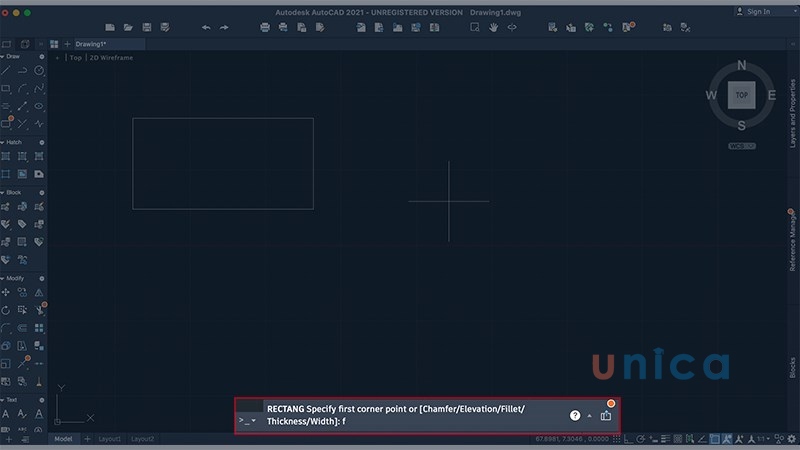Click the share icon in command line
Viewport: 800px width, 450px height.
click(x=606, y=416)
